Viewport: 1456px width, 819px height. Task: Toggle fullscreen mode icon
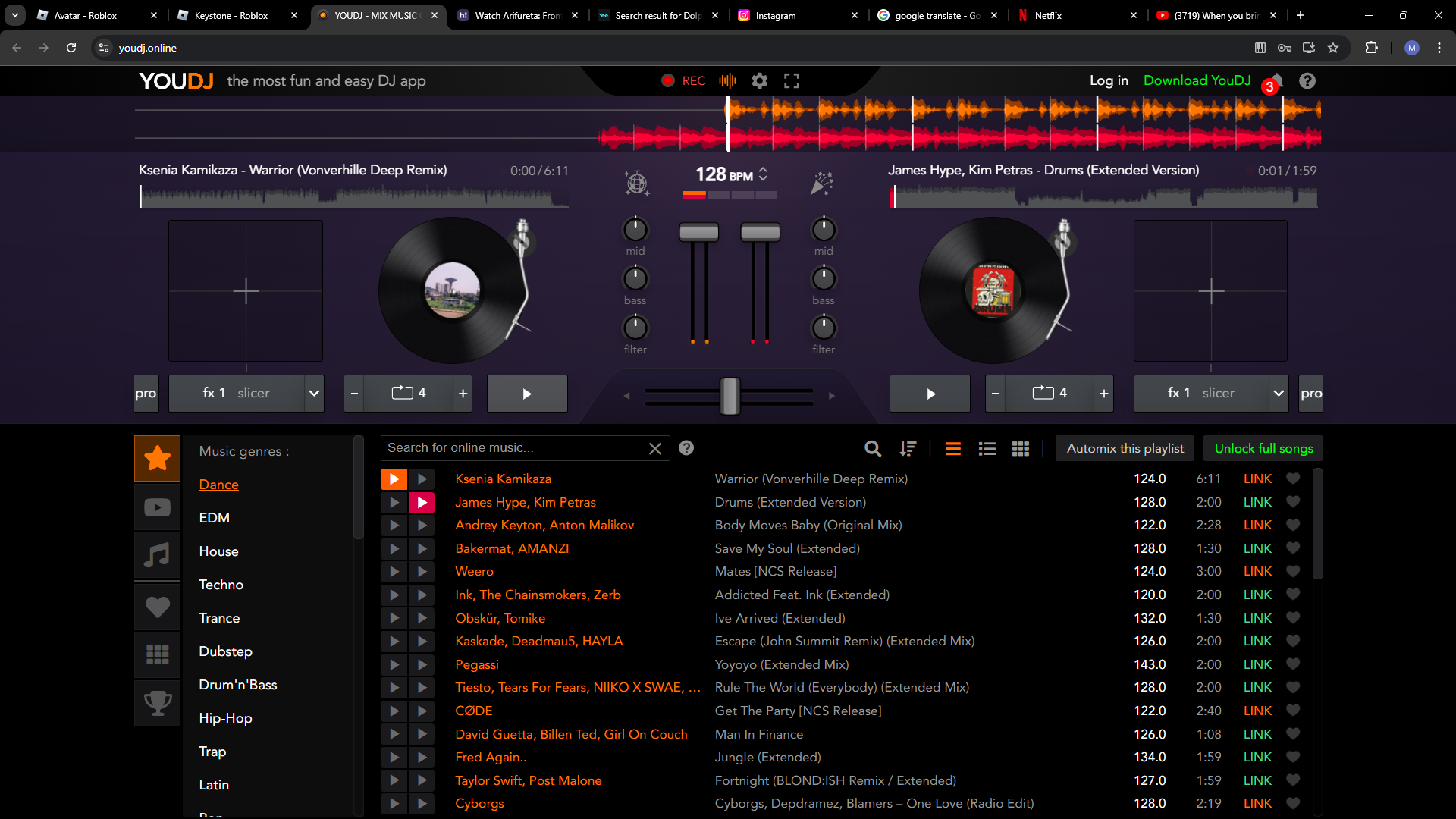[x=792, y=81]
